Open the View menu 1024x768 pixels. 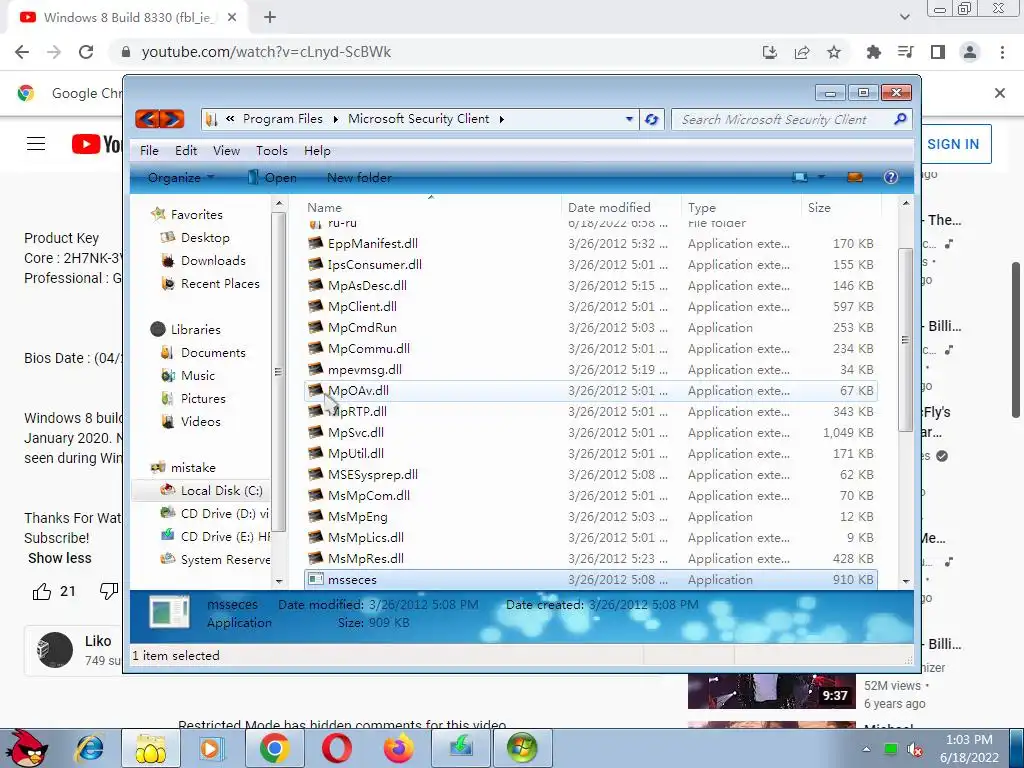tap(227, 151)
